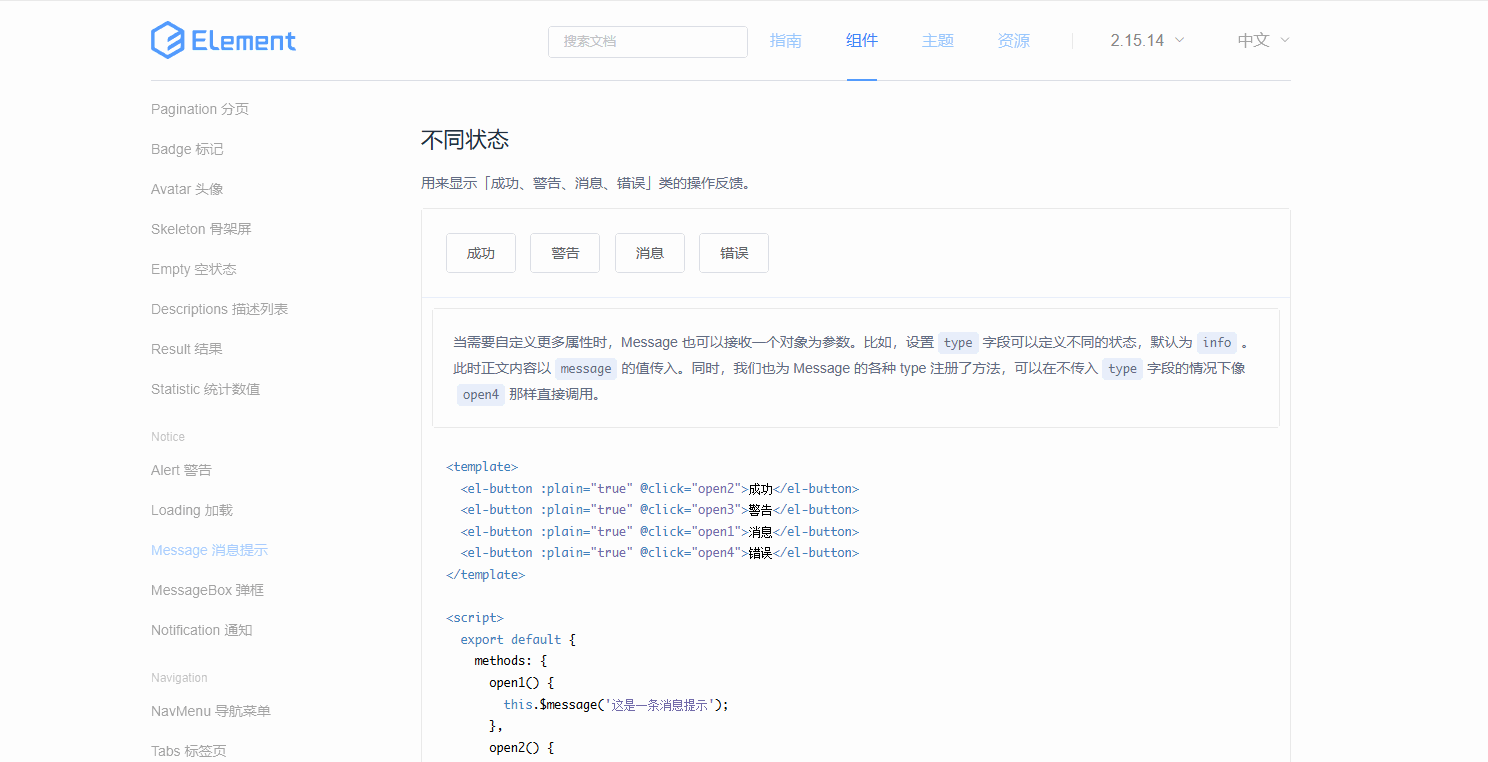
Task: Click the Element logo
Action: 222,40
